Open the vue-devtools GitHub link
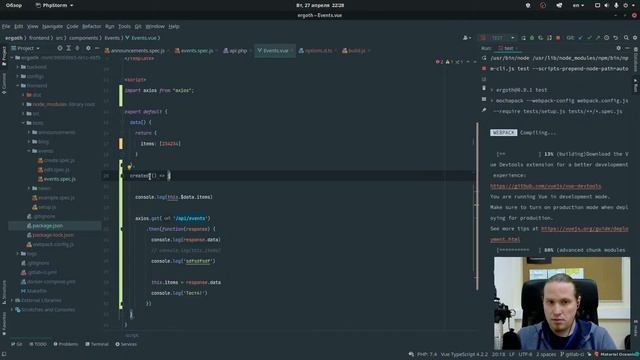 [x=546, y=186]
